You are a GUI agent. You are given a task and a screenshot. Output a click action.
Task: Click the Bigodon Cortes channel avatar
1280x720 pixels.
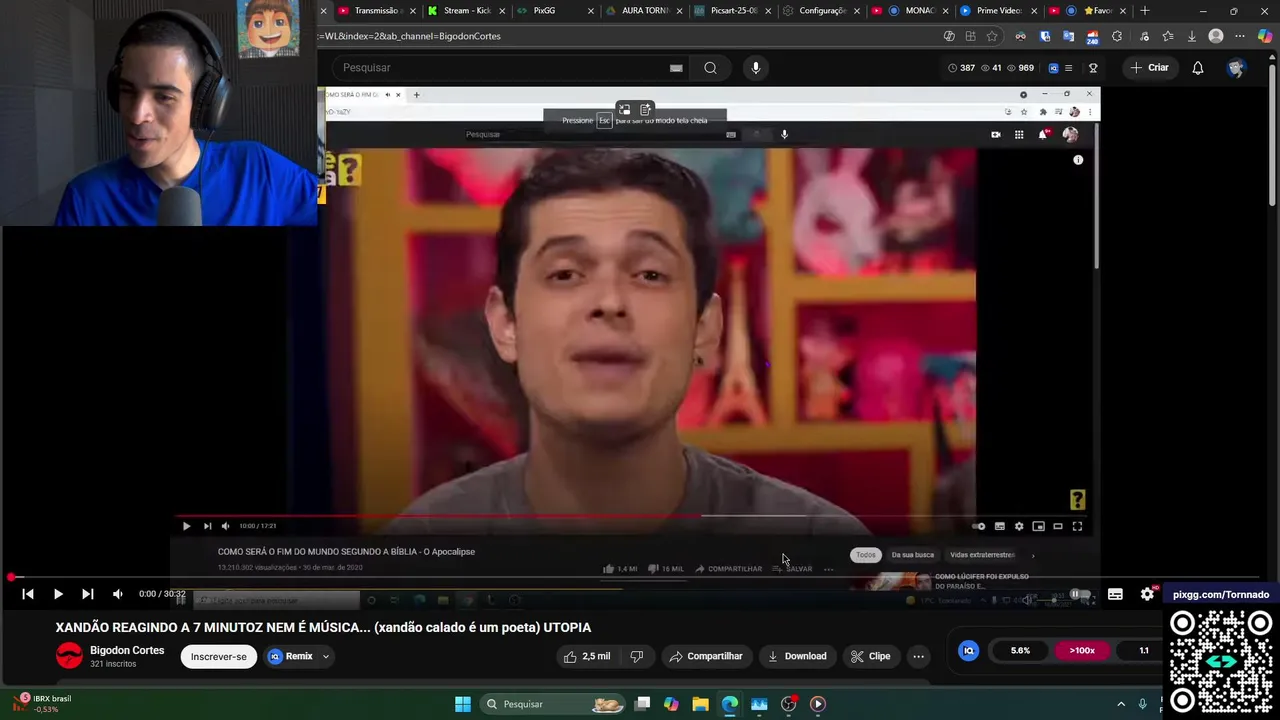coord(69,656)
